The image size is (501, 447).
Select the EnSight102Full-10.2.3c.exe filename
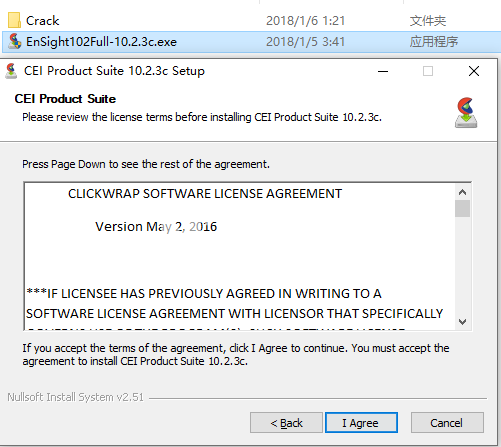[101, 42]
